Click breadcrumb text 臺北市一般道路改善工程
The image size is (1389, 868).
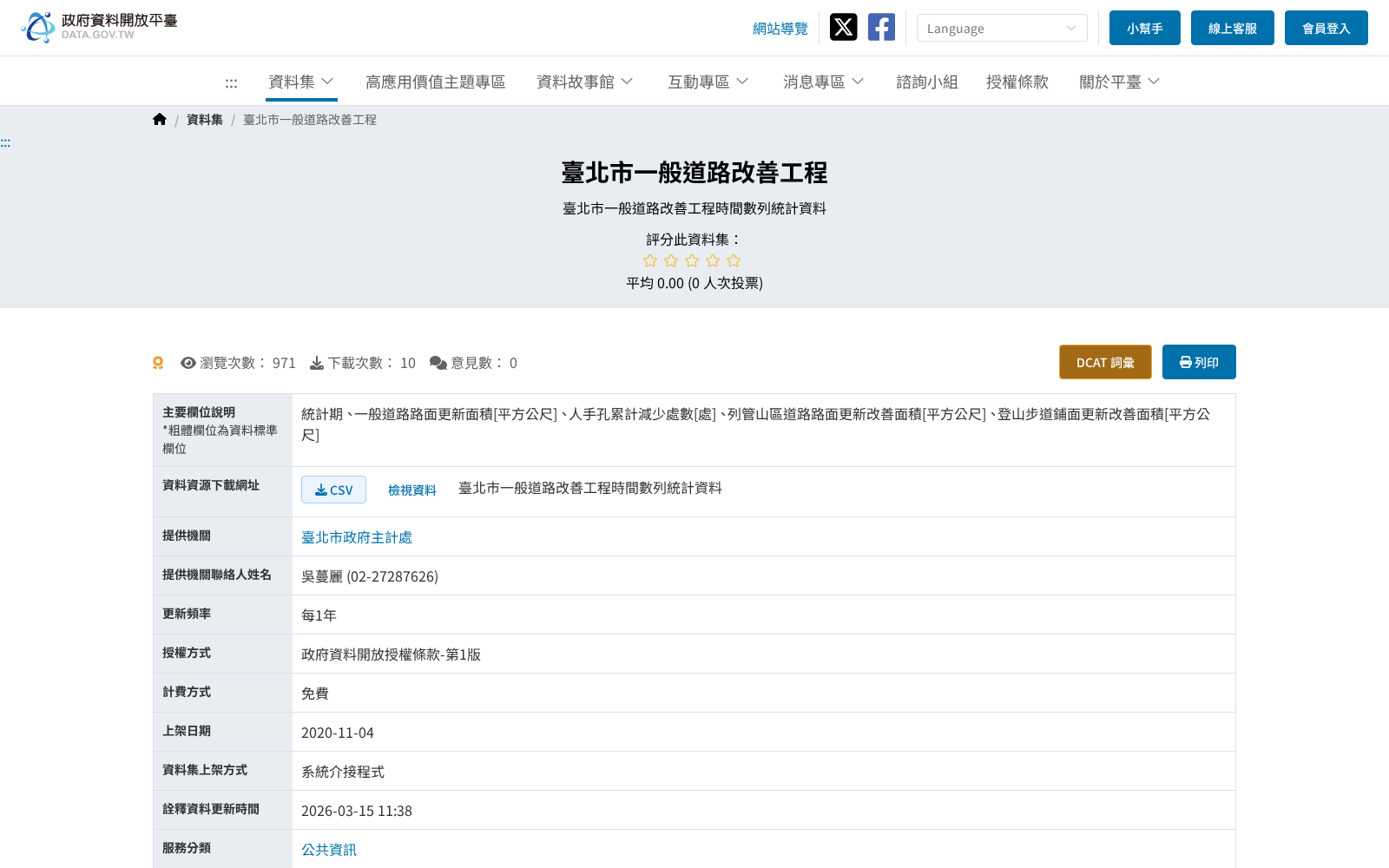coord(310,120)
